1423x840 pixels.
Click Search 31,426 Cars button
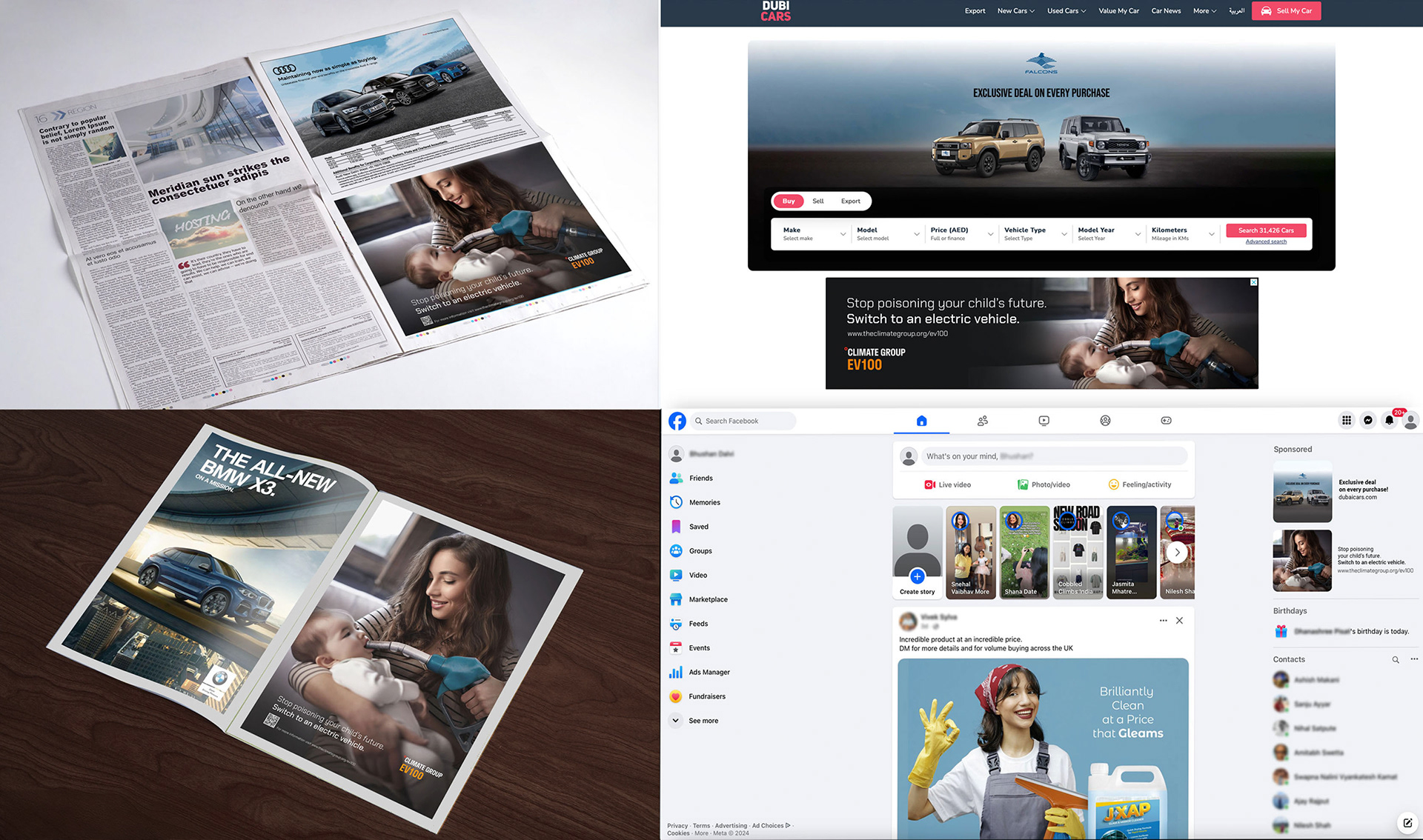[1266, 230]
